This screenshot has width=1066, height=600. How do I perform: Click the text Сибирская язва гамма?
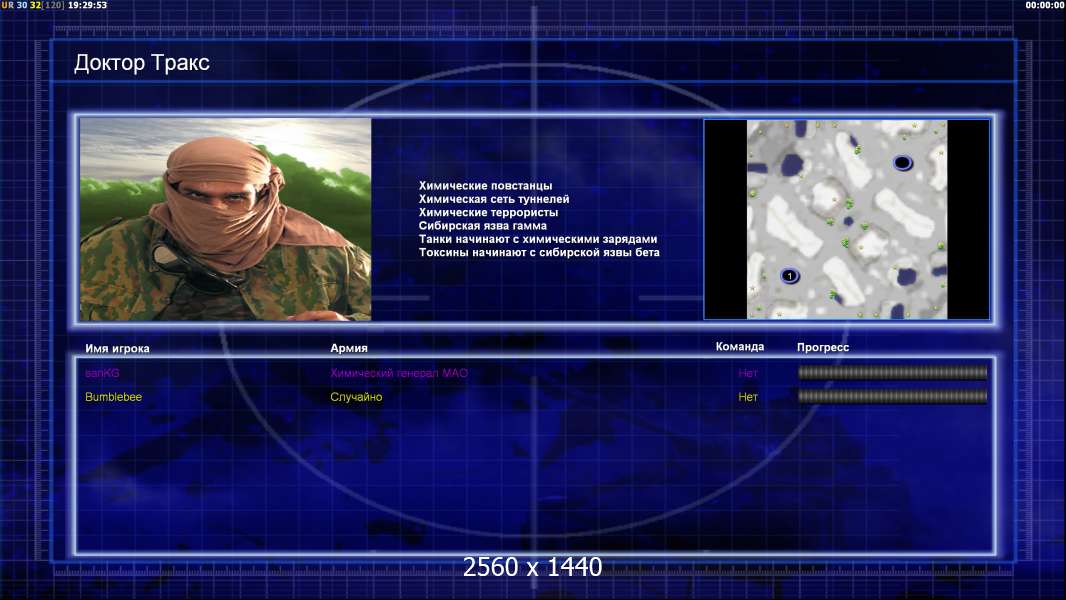483,226
